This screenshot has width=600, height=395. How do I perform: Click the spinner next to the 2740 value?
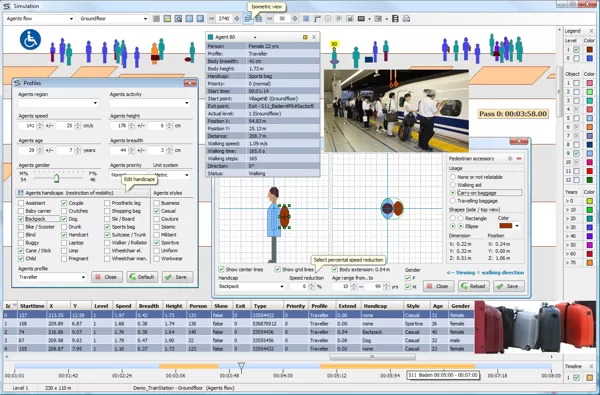(x=236, y=18)
